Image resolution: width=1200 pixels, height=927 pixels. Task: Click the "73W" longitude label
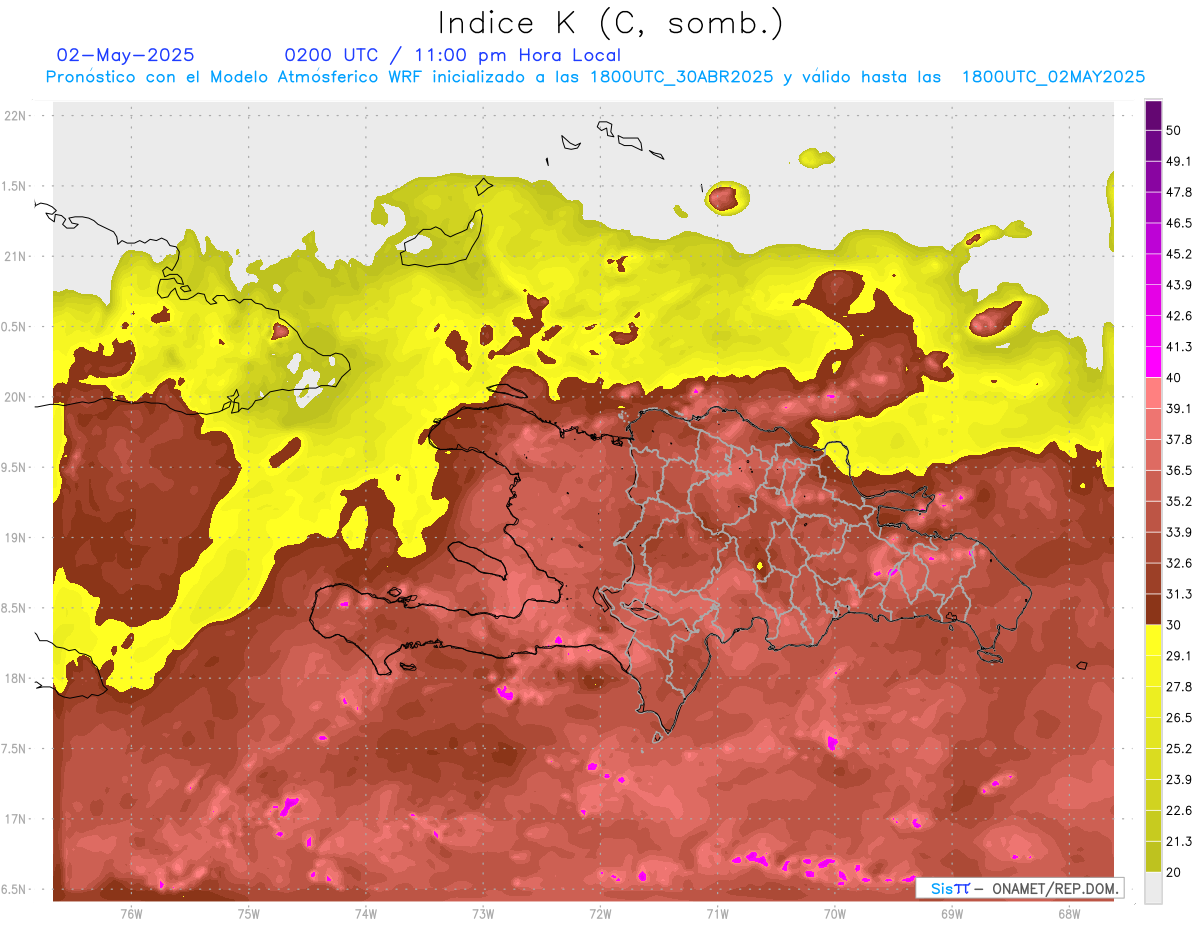[x=483, y=914]
